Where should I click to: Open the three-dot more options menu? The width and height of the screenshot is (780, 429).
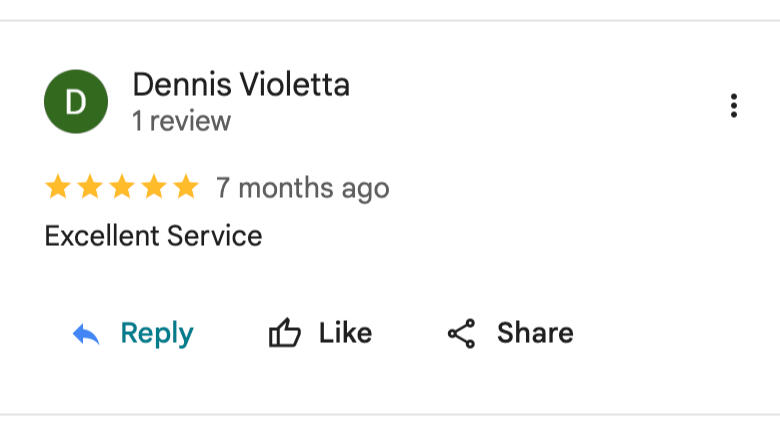[734, 106]
